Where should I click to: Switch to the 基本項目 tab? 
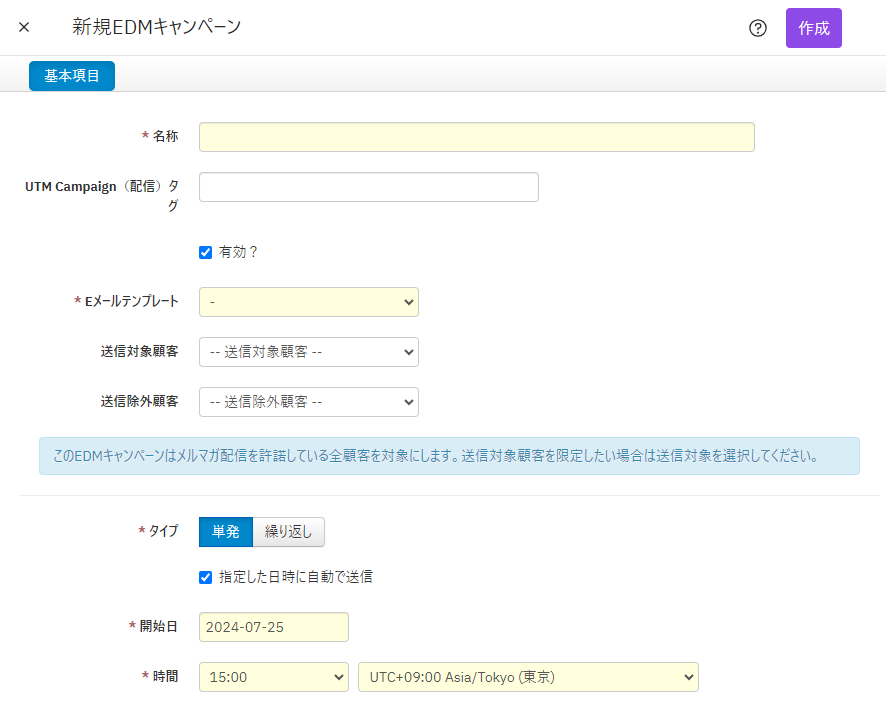tap(72, 76)
